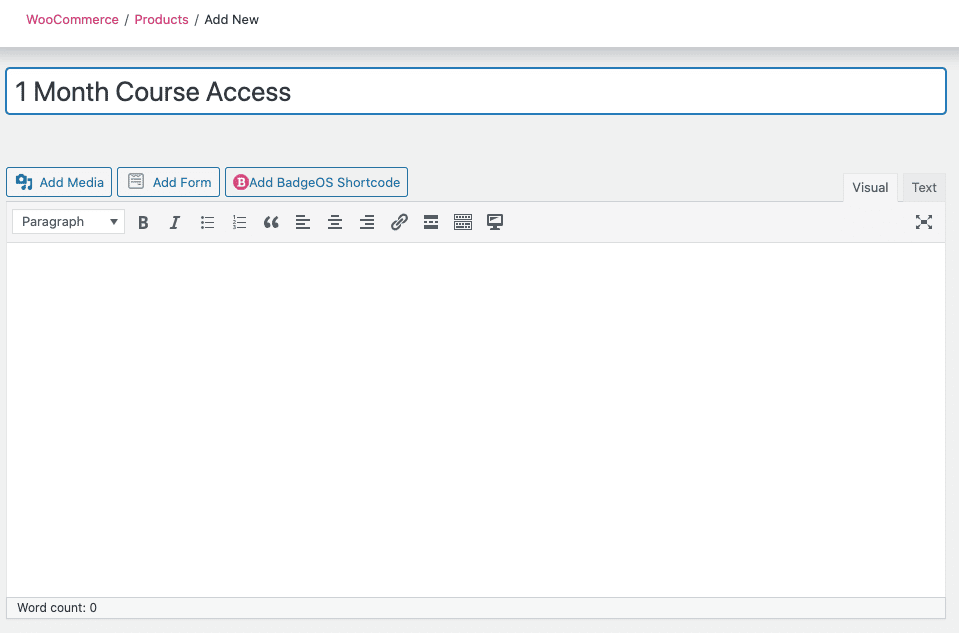Apply italic formatting
Image resolution: width=959 pixels, height=633 pixels.
click(175, 222)
